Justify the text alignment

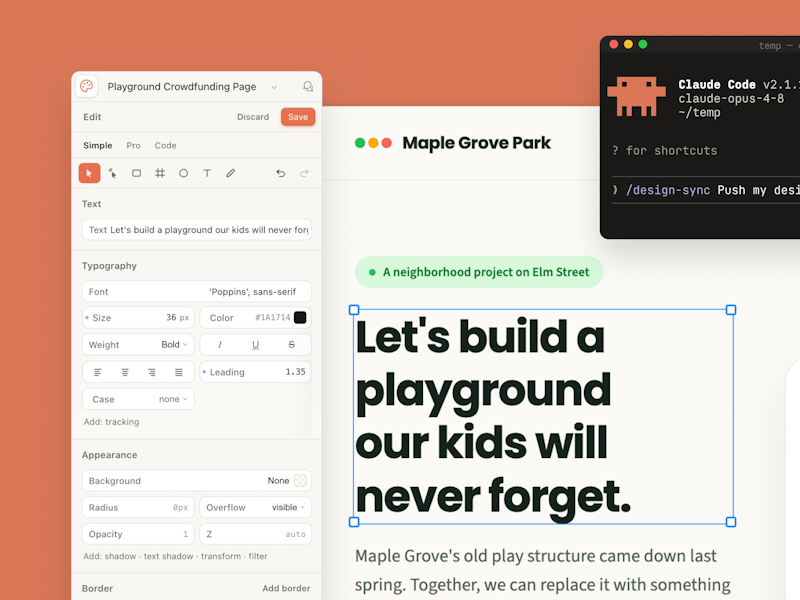[179, 372]
